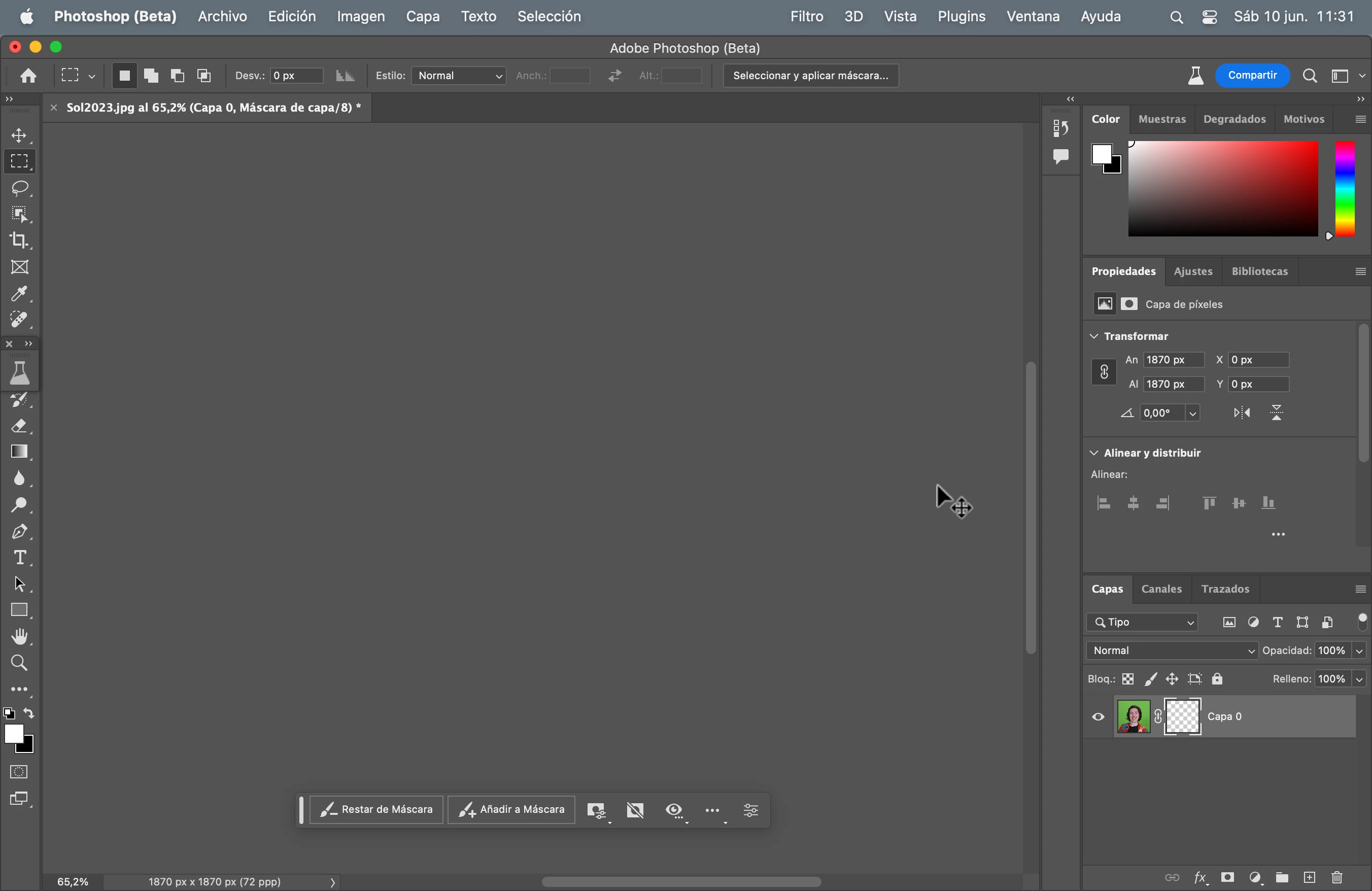
Task: Open the layer blend mode dropdown
Action: click(1172, 650)
